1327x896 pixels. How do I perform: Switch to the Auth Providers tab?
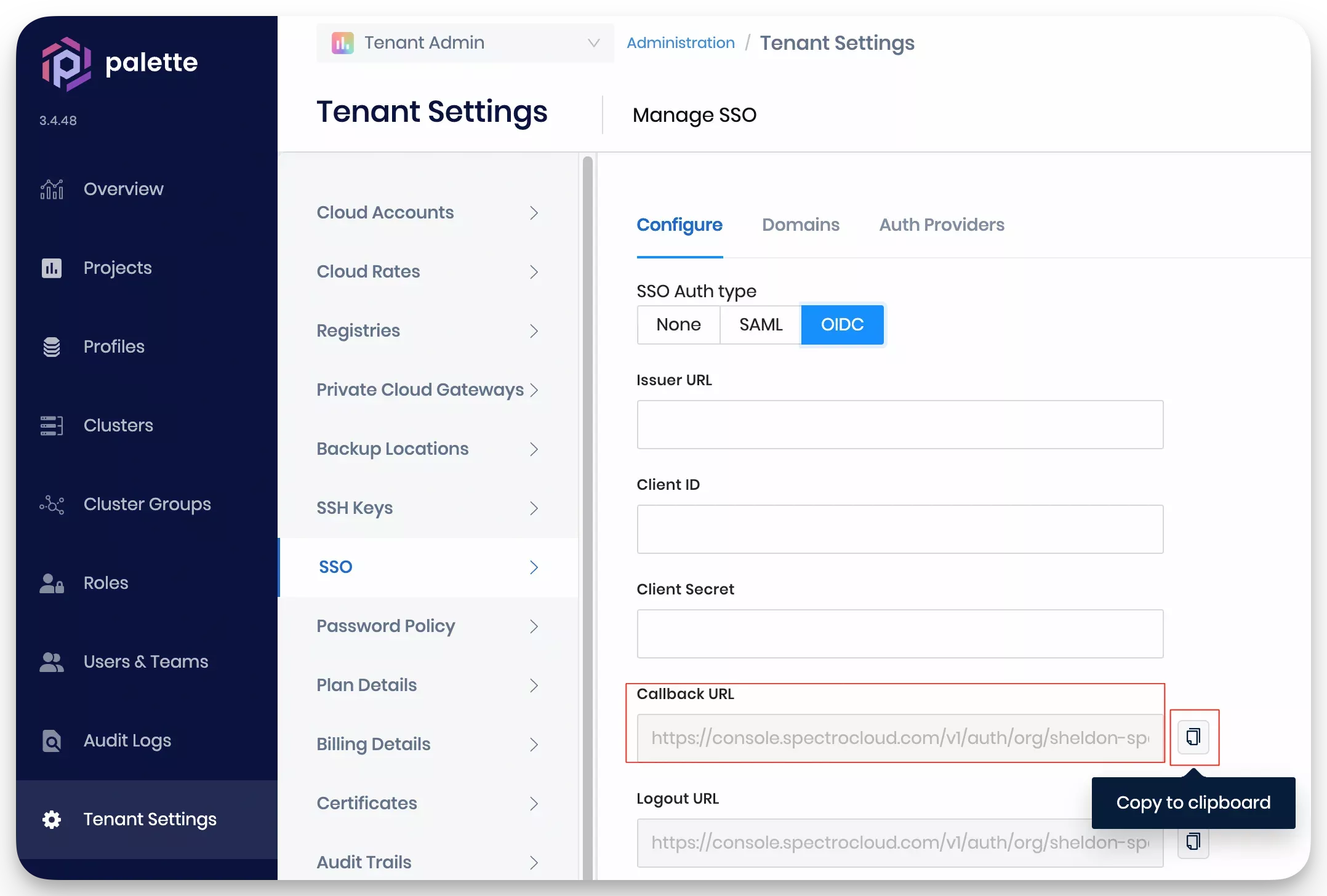click(942, 224)
